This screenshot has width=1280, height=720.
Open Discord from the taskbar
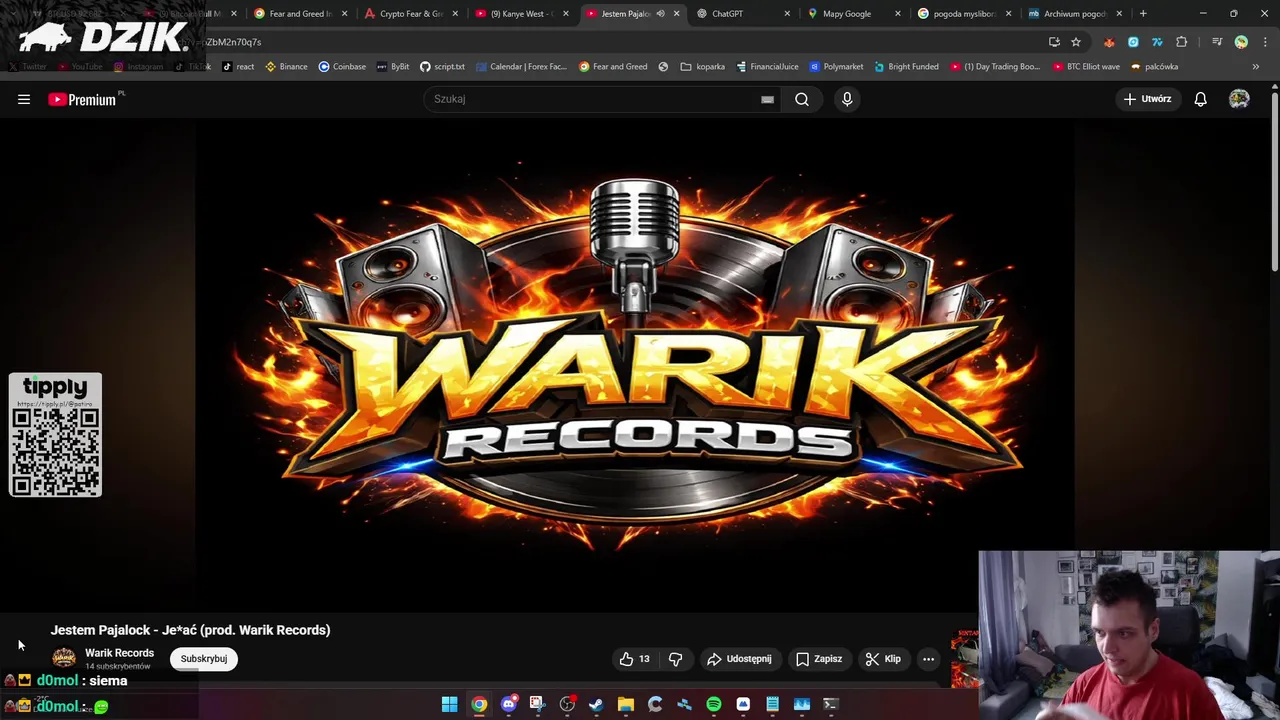[508, 704]
